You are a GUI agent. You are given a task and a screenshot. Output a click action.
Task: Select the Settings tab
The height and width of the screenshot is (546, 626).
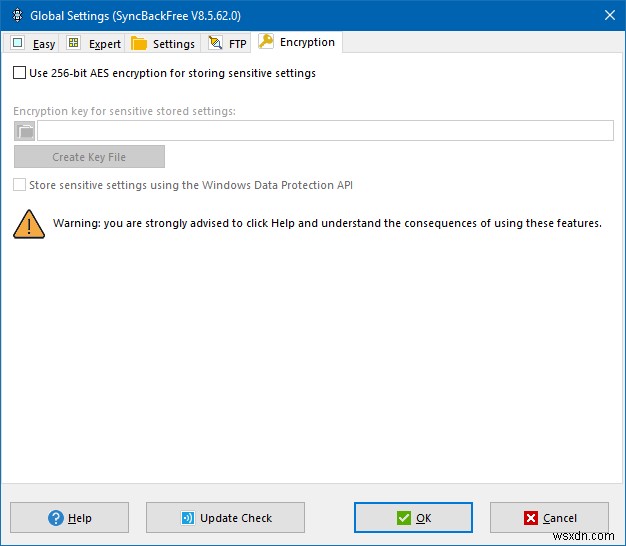point(162,43)
